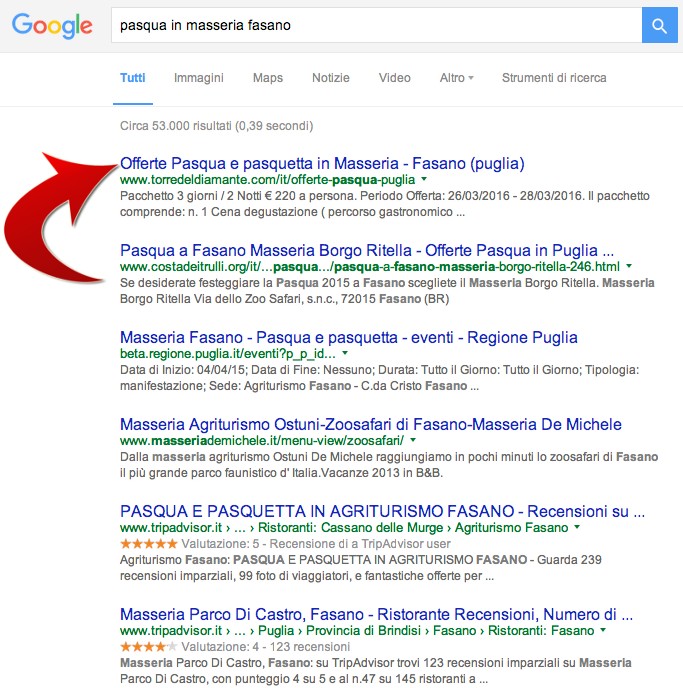Expand arrow beside beta.regione.puglia.it URL

pyautogui.click(x=345, y=353)
